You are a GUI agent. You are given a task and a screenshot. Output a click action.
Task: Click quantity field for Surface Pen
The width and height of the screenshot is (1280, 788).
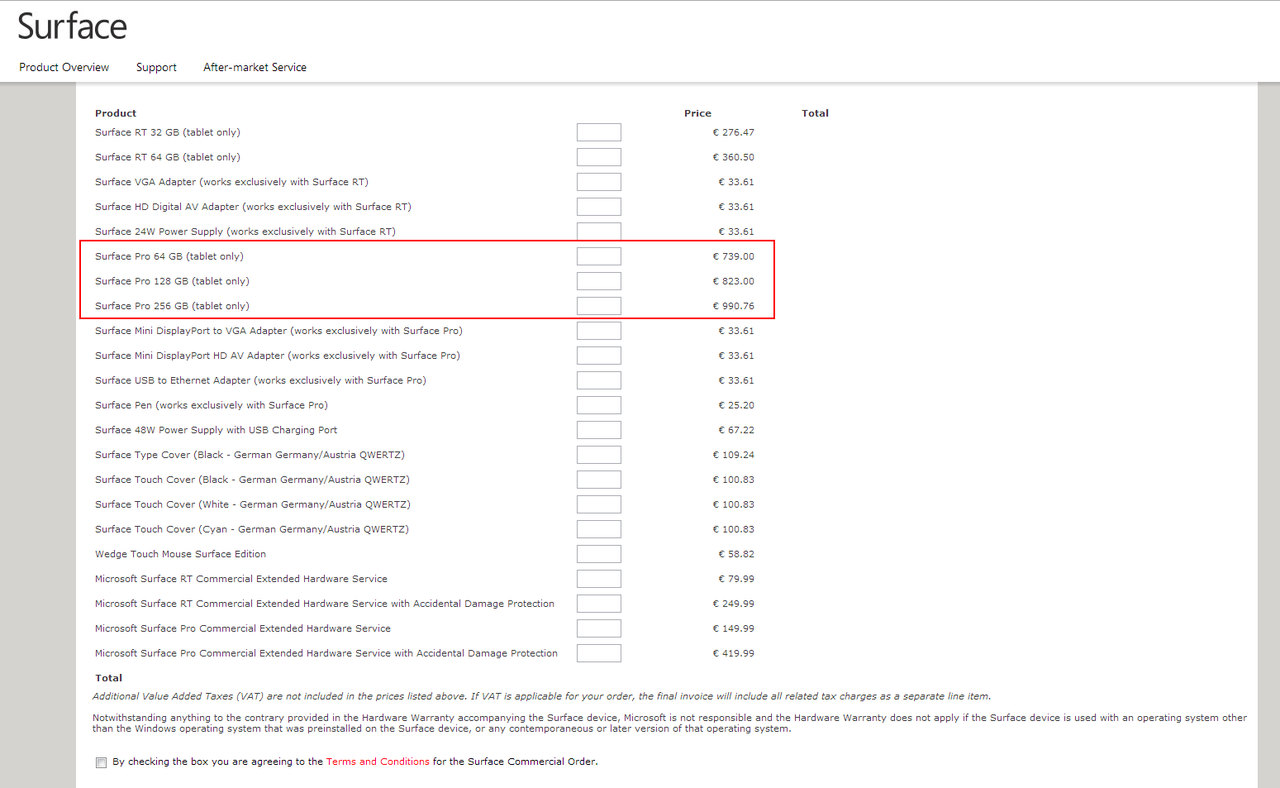tap(599, 405)
